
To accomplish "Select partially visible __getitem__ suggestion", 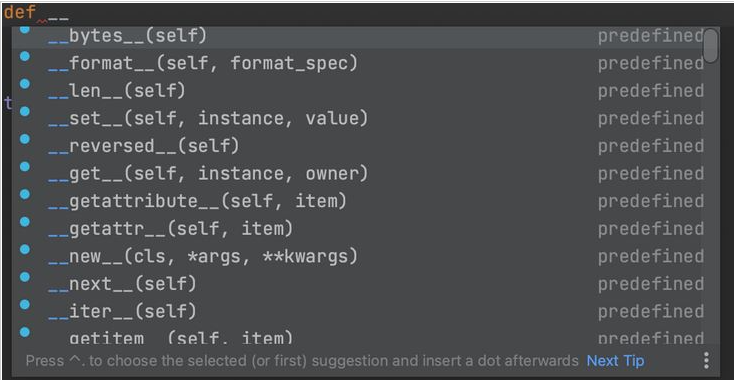I will [358, 336].
